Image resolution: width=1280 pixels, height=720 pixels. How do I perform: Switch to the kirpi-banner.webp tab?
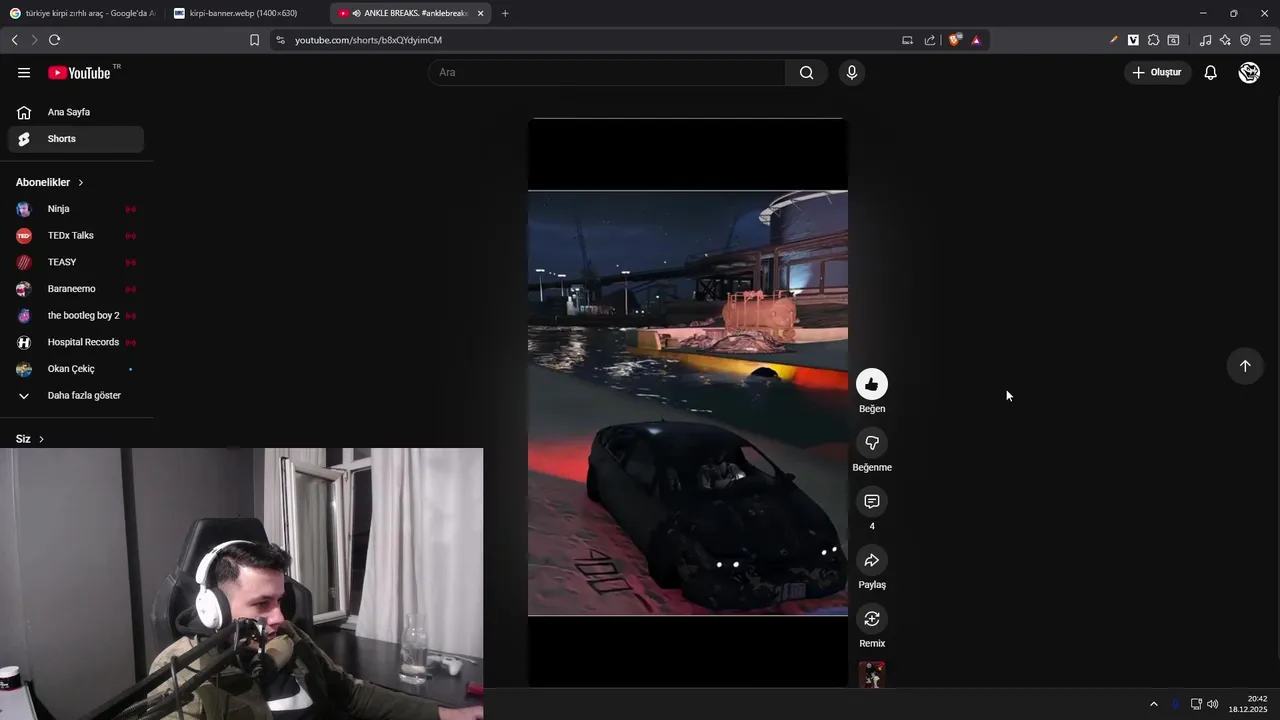pos(246,13)
